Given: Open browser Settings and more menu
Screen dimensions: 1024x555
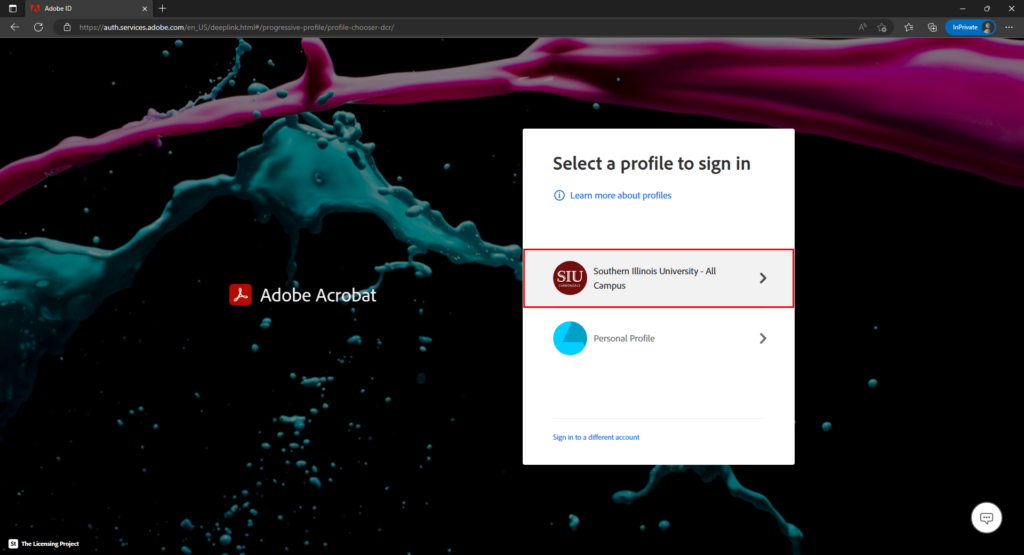Looking at the screenshot, I should (1009, 27).
